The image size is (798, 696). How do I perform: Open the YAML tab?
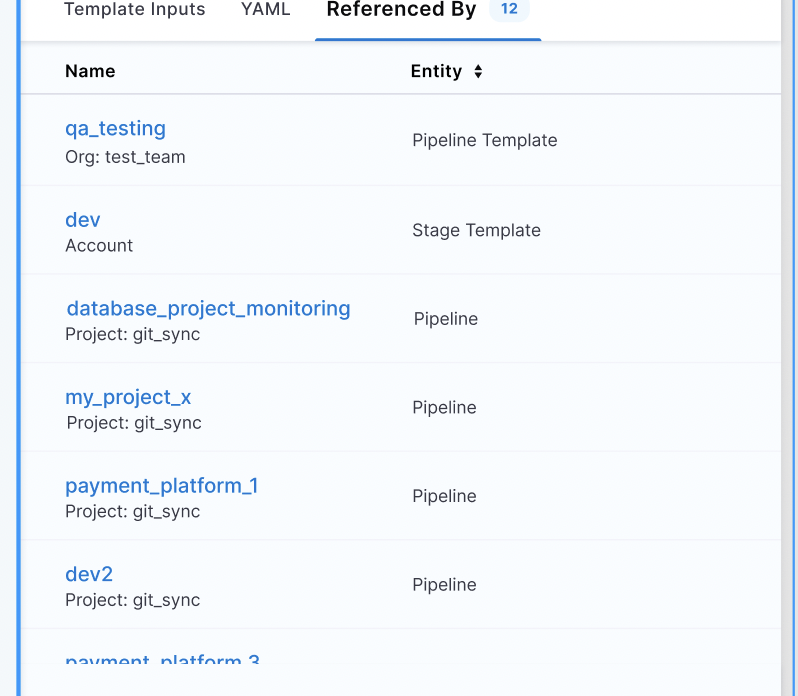(x=265, y=10)
